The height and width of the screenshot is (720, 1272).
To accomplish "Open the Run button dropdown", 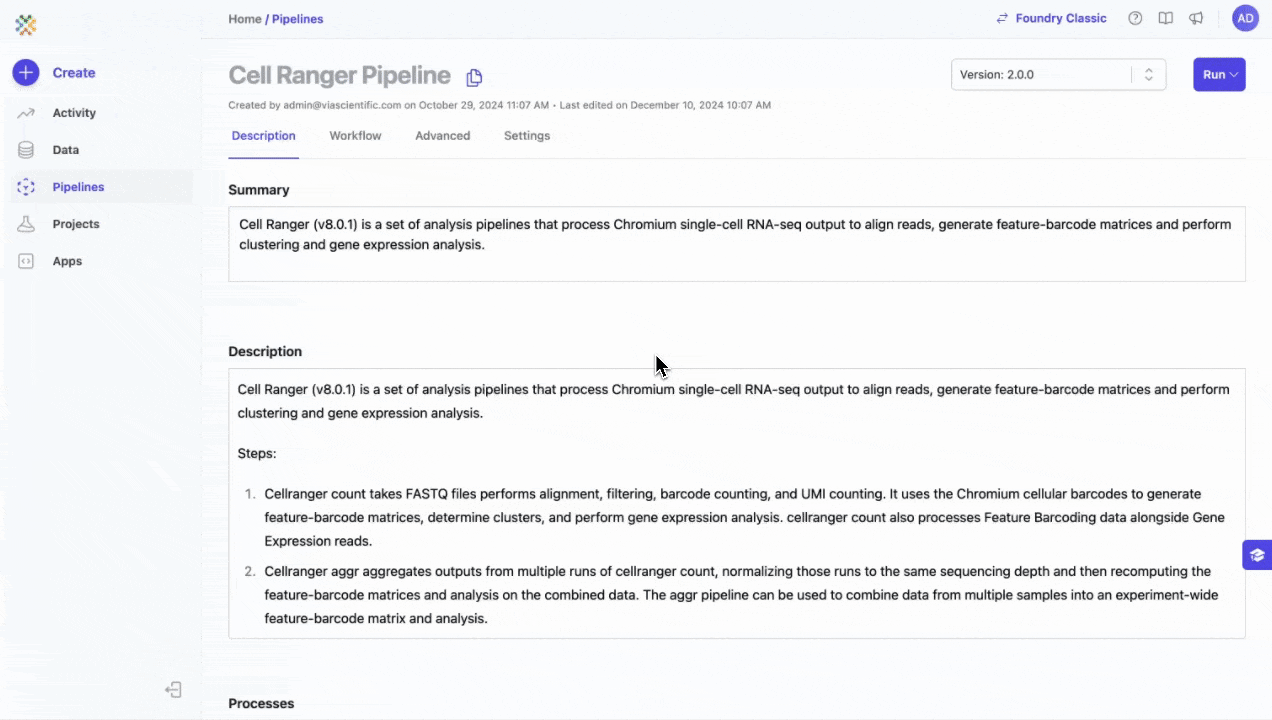I will click(x=1219, y=75).
